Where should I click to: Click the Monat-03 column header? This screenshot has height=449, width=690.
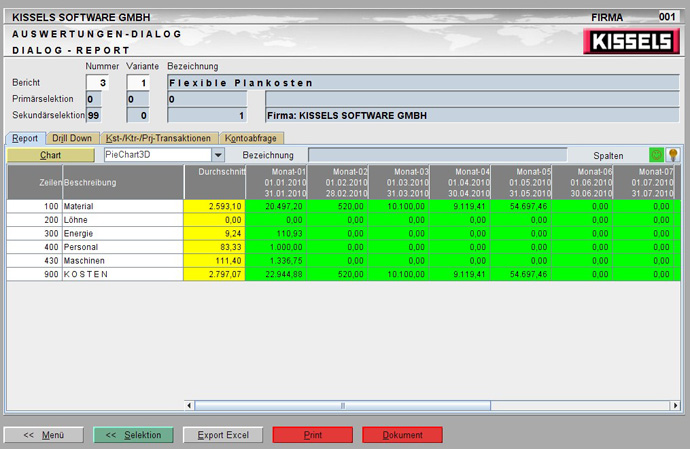pyautogui.click(x=398, y=182)
